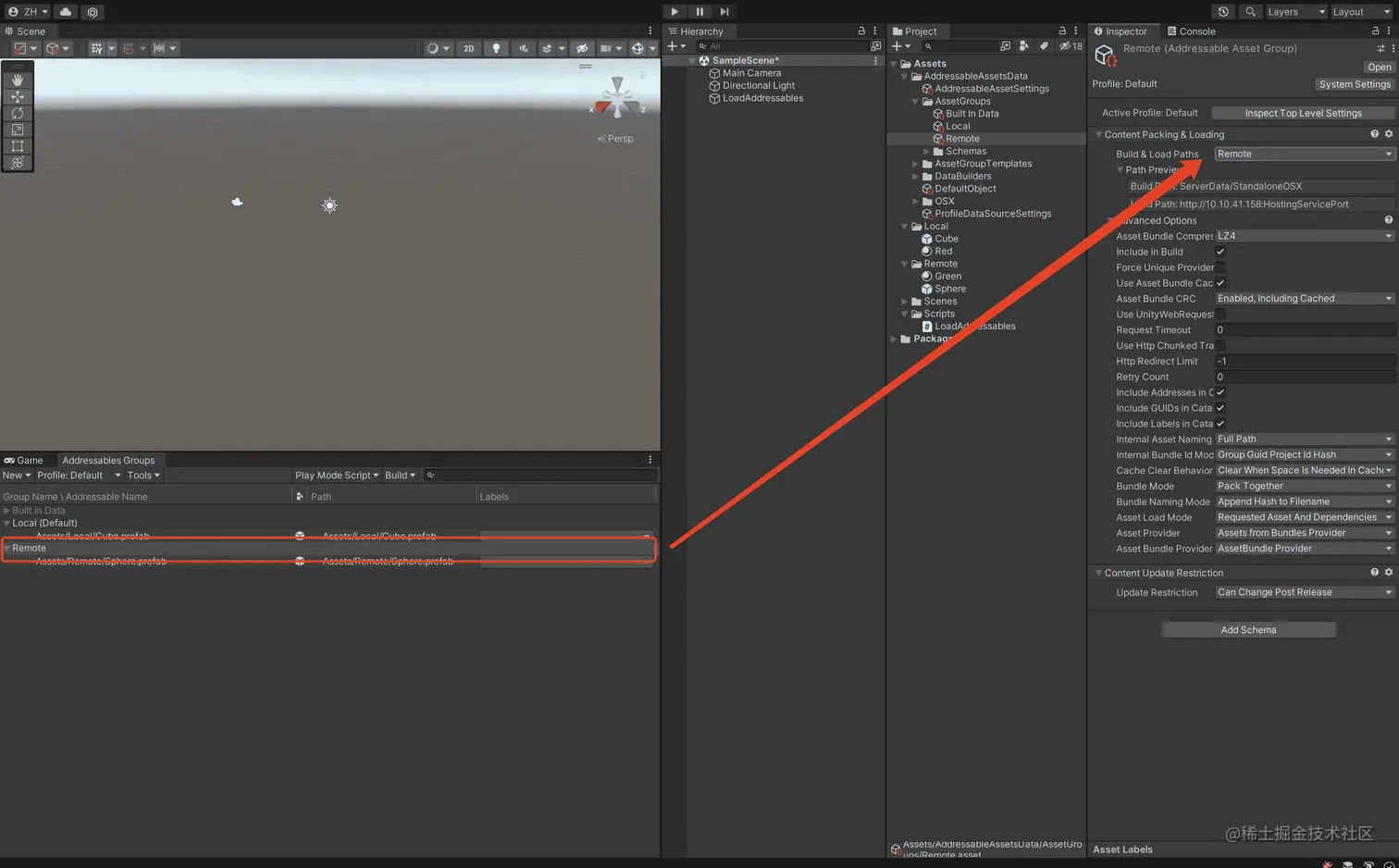Select the Scale tool
Viewport: 1399px width, 868px height.
(18, 130)
